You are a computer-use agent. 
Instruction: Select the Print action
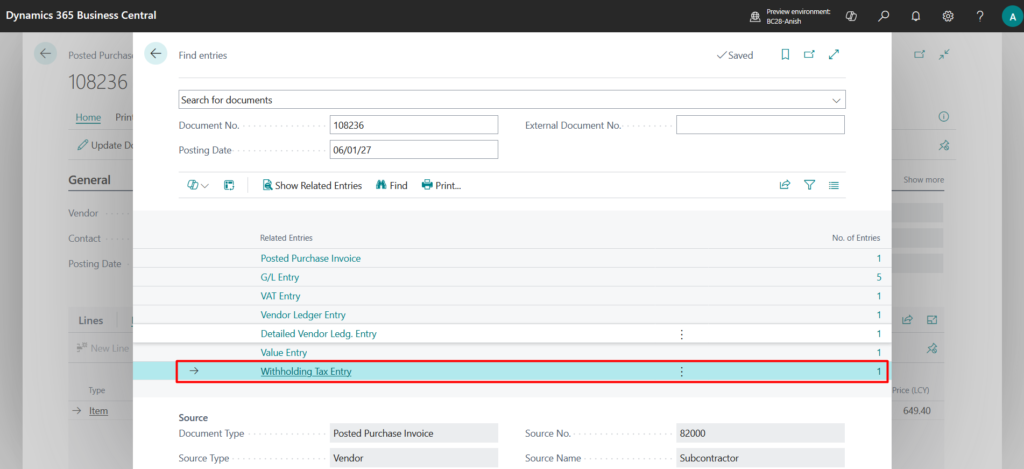click(x=441, y=185)
